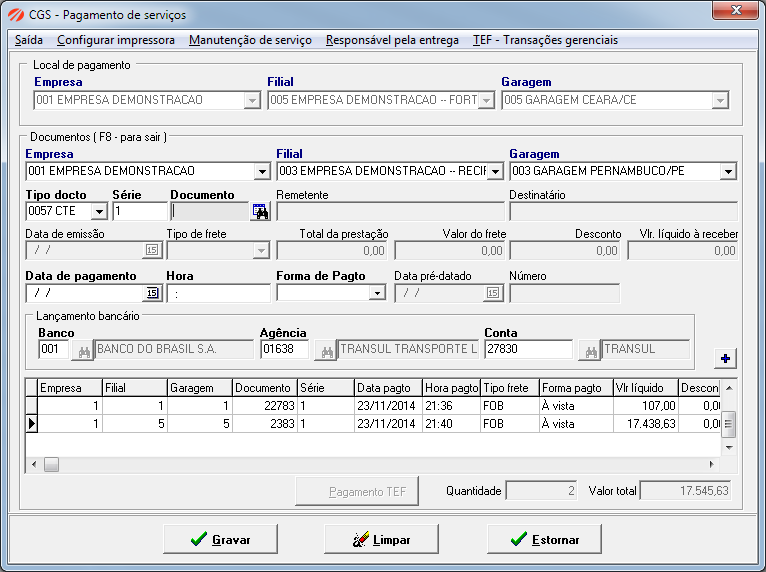Open calendar for Data pré-datado
The image size is (766, 572).
point(493,293)
